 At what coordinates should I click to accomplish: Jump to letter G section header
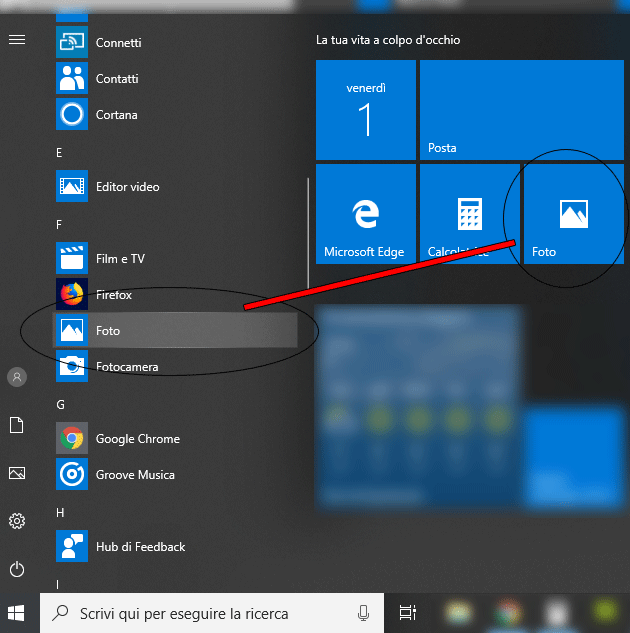tap(61, 404)
